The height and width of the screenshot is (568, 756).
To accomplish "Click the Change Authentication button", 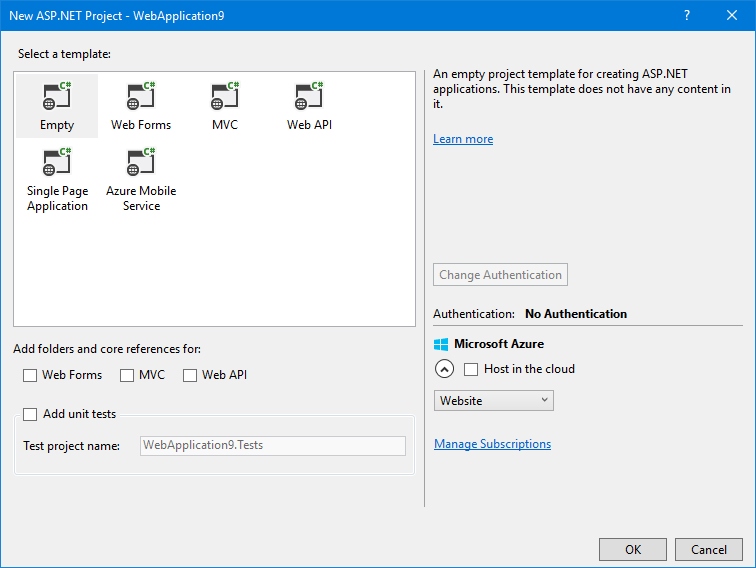I will coord(500,274).
